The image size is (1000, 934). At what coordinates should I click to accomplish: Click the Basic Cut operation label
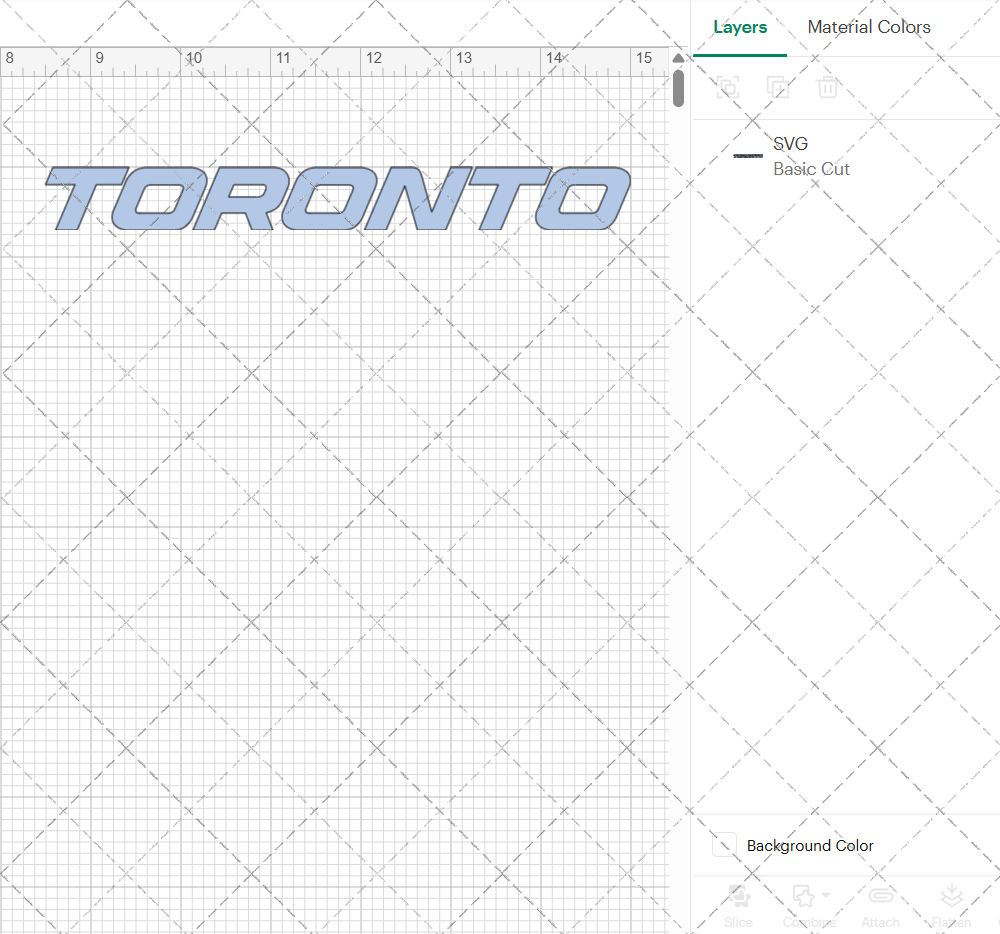(x=811, y=169)
